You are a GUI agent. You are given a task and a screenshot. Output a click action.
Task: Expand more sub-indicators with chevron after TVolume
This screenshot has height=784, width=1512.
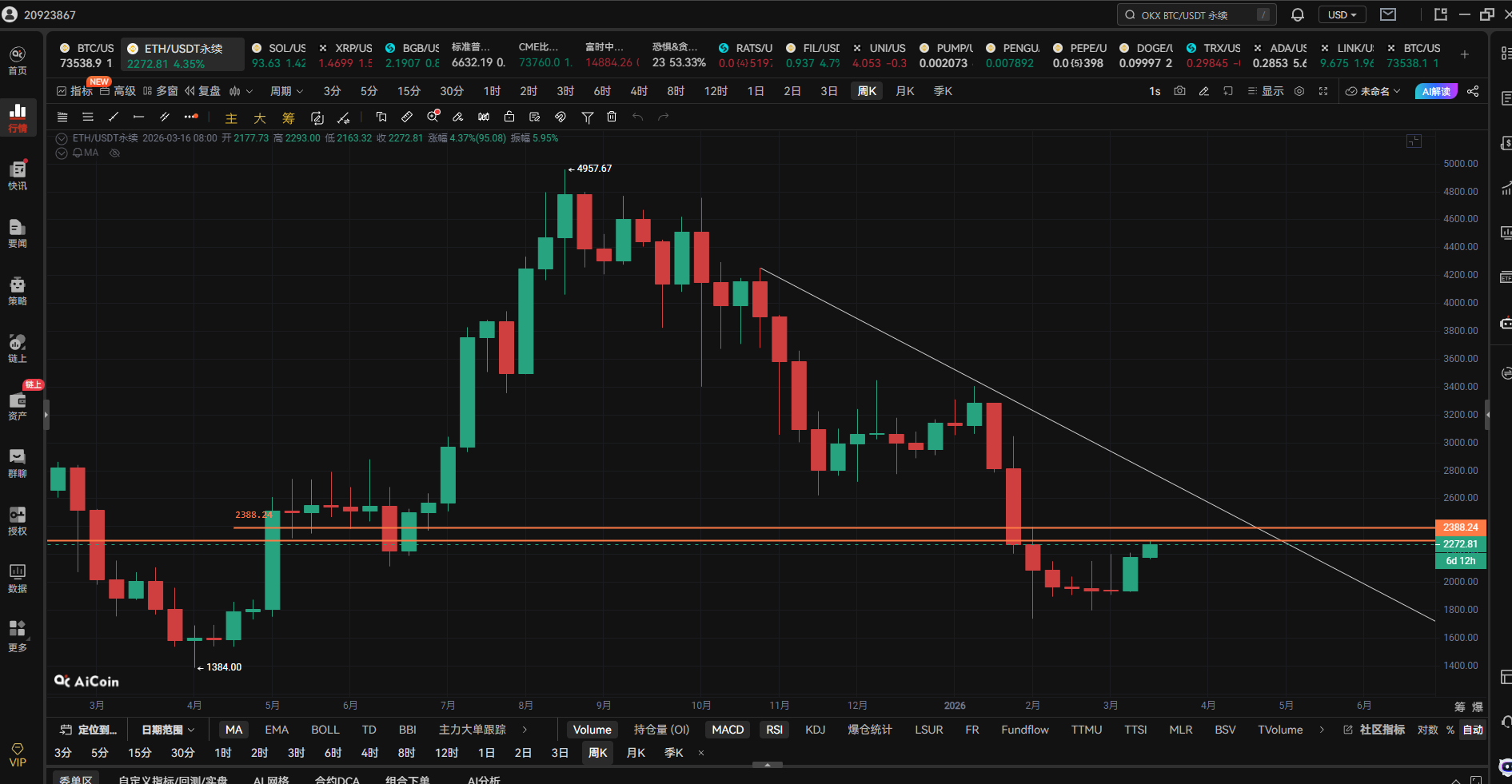1322,730
